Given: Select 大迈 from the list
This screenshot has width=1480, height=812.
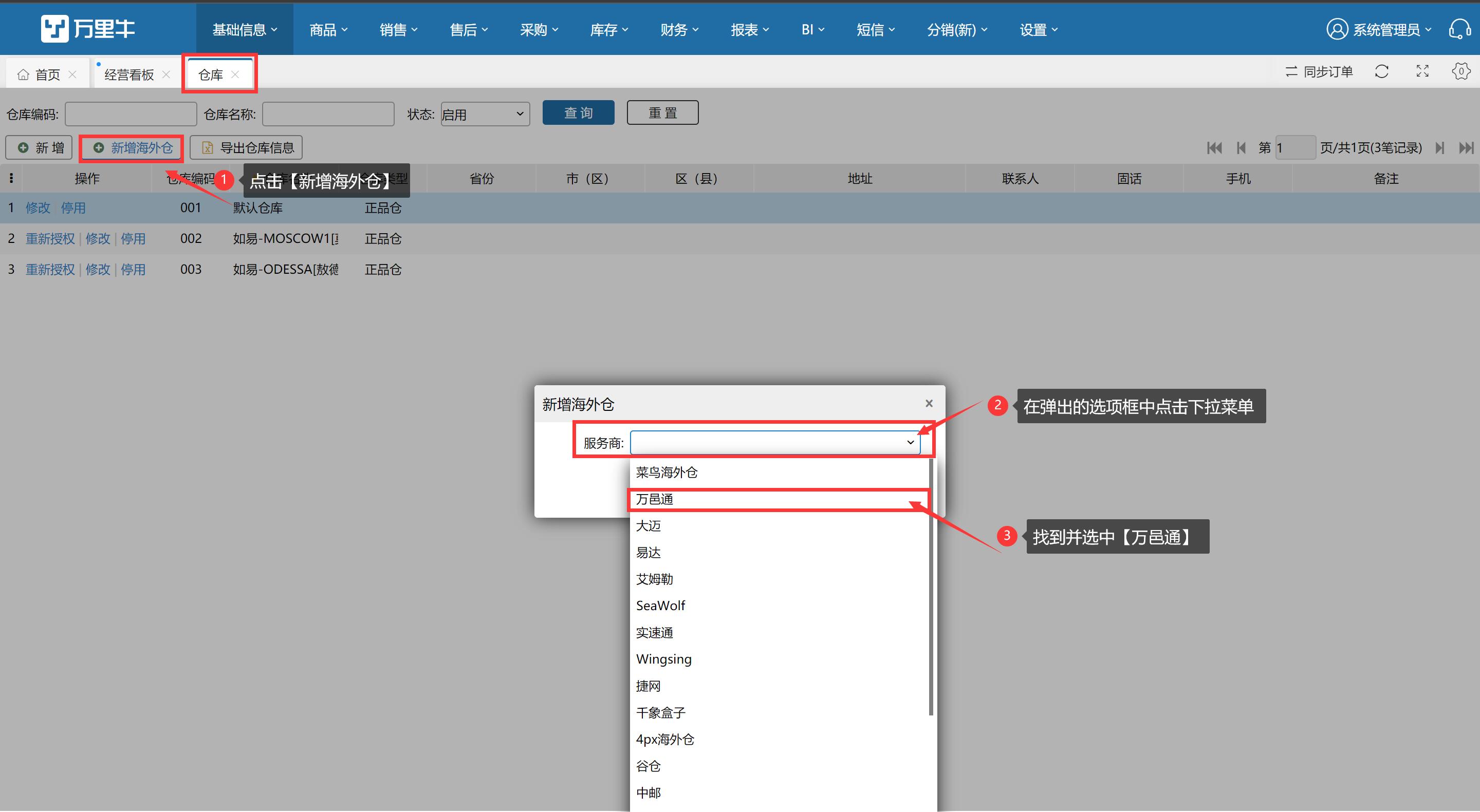Looking at the screenshot, I should 779,525.
